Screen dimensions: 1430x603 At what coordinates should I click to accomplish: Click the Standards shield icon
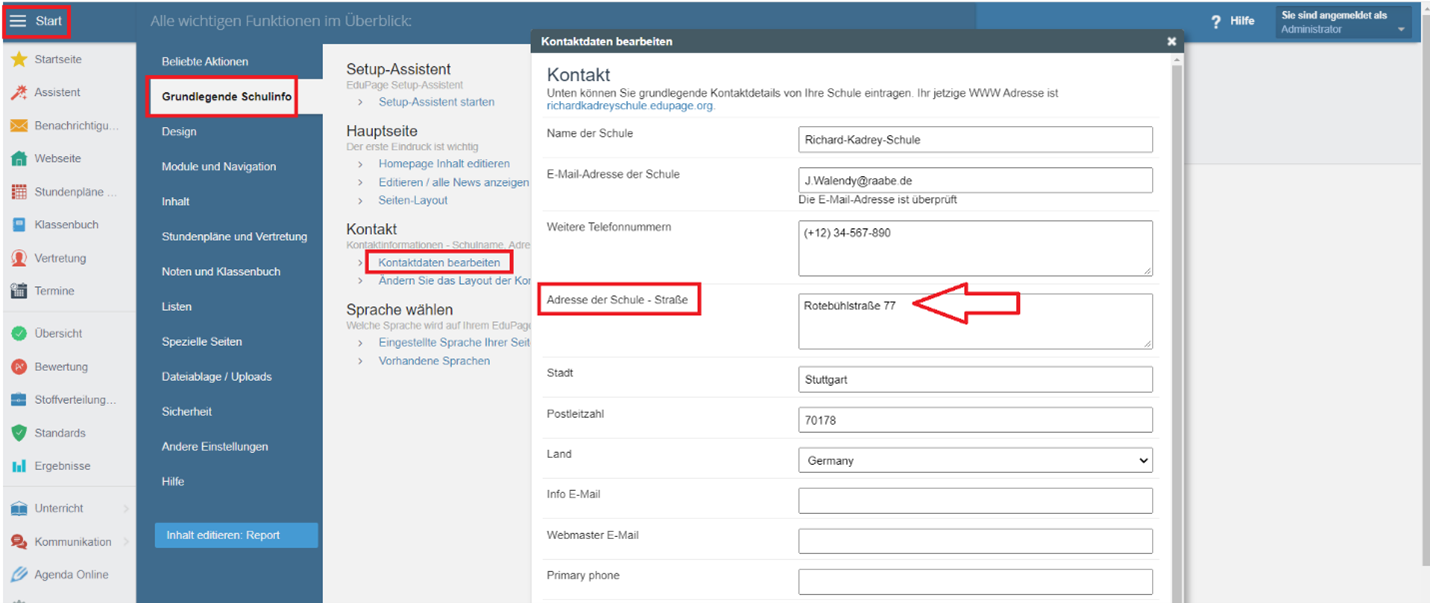click(x=18, y=433)
